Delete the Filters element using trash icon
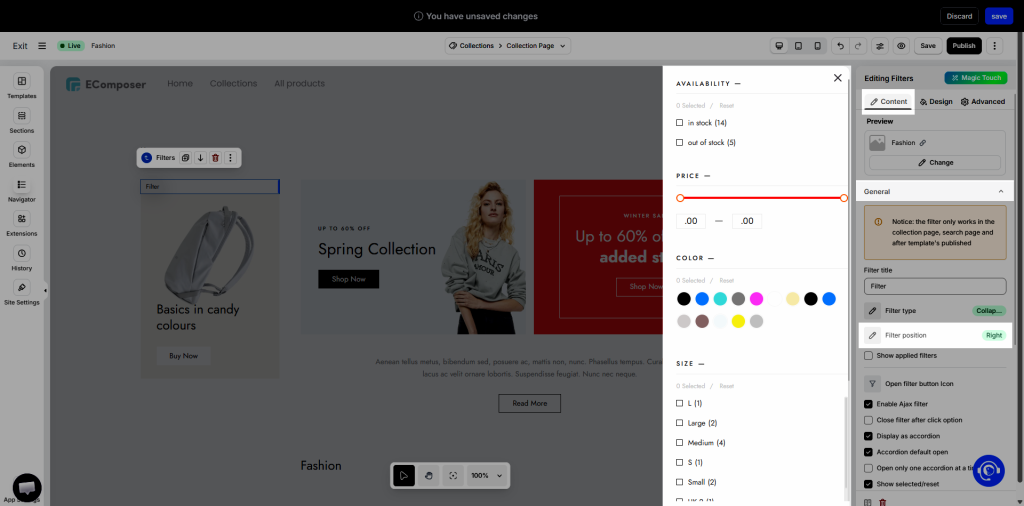This screenshot has width=1024, height=506. [215, 158]
